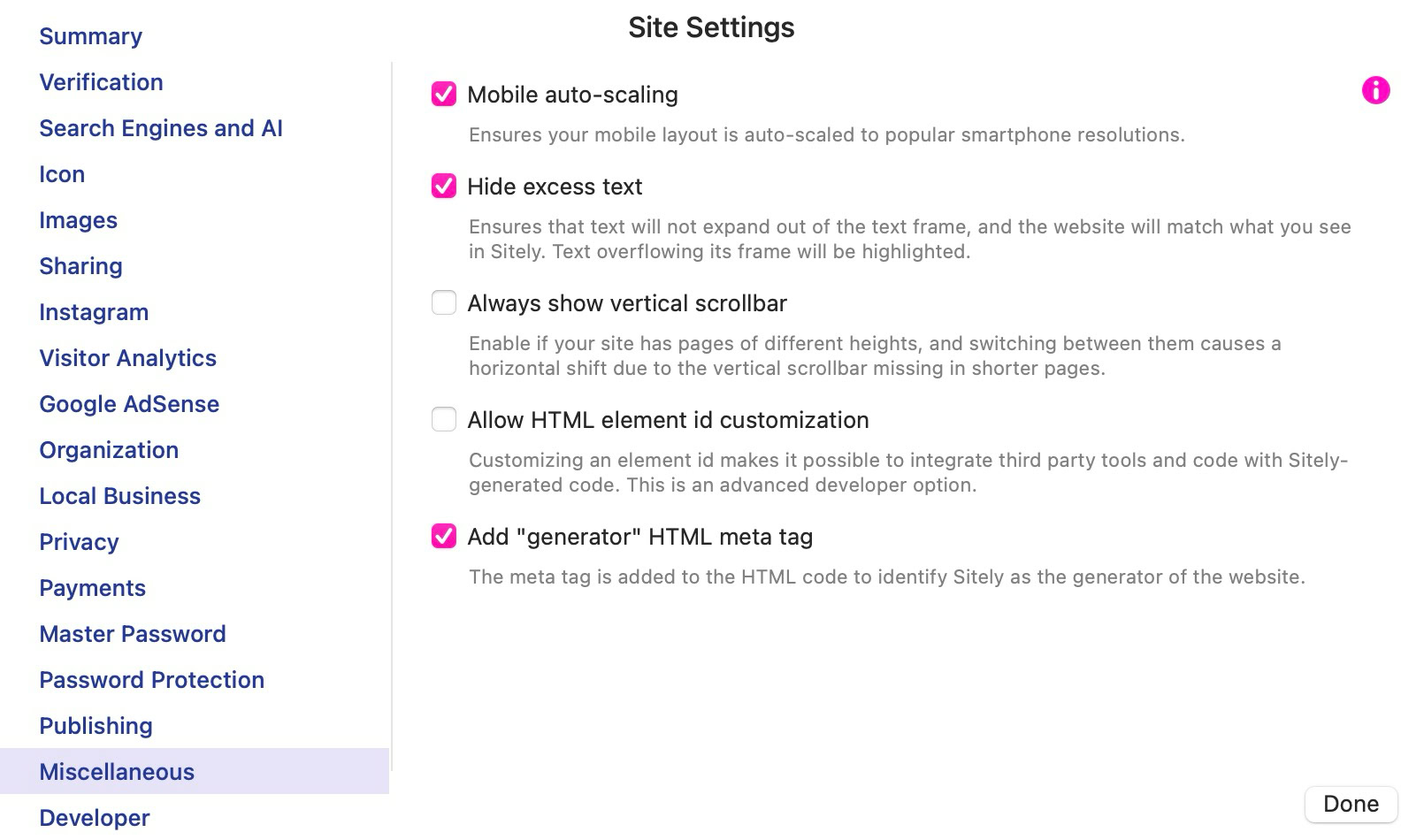
Task: Uncheck Add generator HTML meta tag
Action: [444, 536]
